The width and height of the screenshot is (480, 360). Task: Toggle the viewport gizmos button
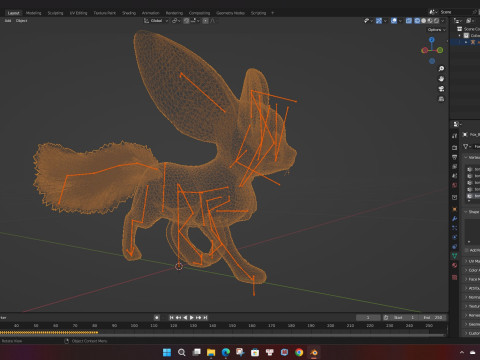pyautogui.click(x=379, y=21)
